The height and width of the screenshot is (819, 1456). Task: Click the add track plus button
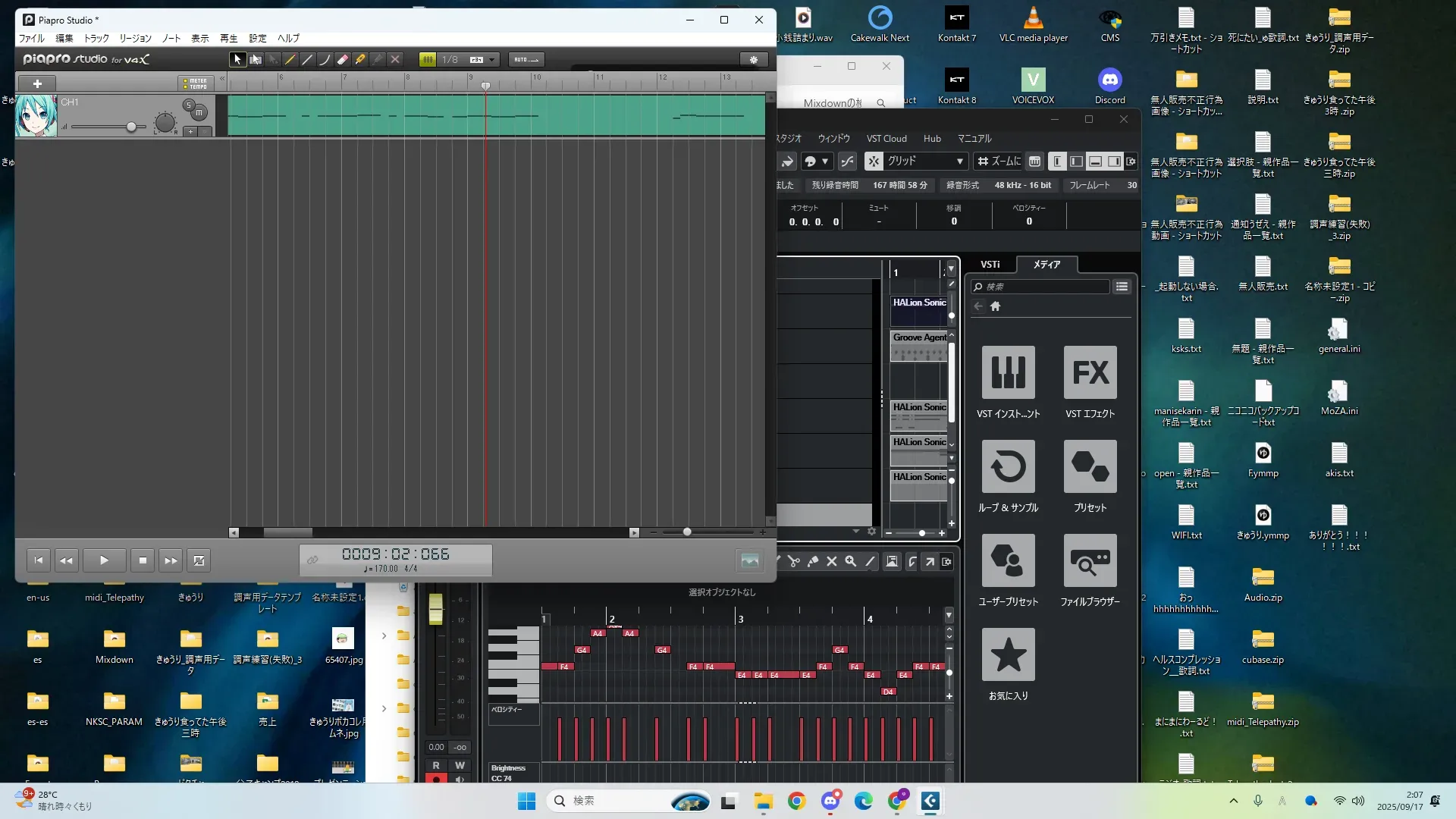tap(37, 83)
